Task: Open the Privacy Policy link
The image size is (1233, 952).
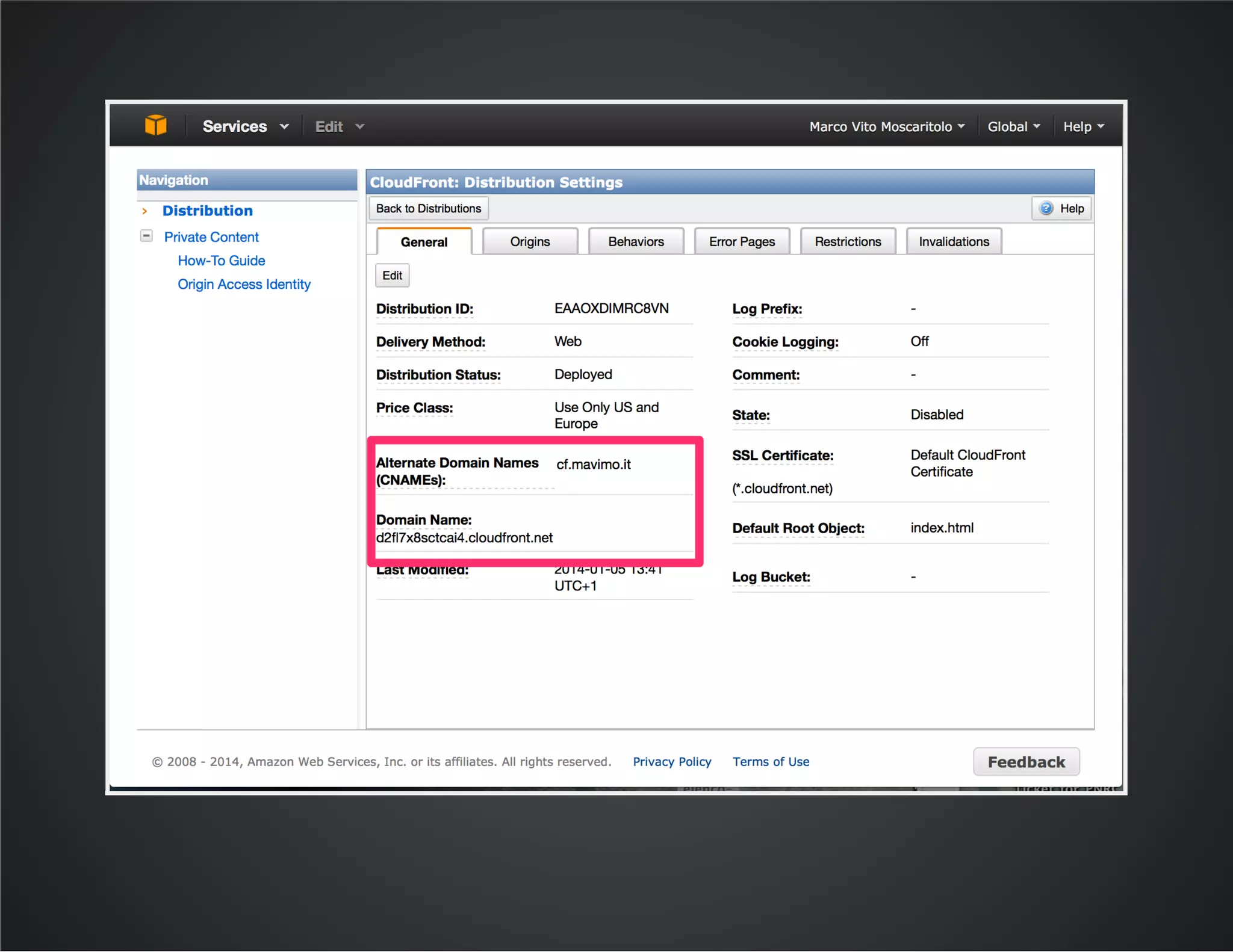Action: point(672,762)
